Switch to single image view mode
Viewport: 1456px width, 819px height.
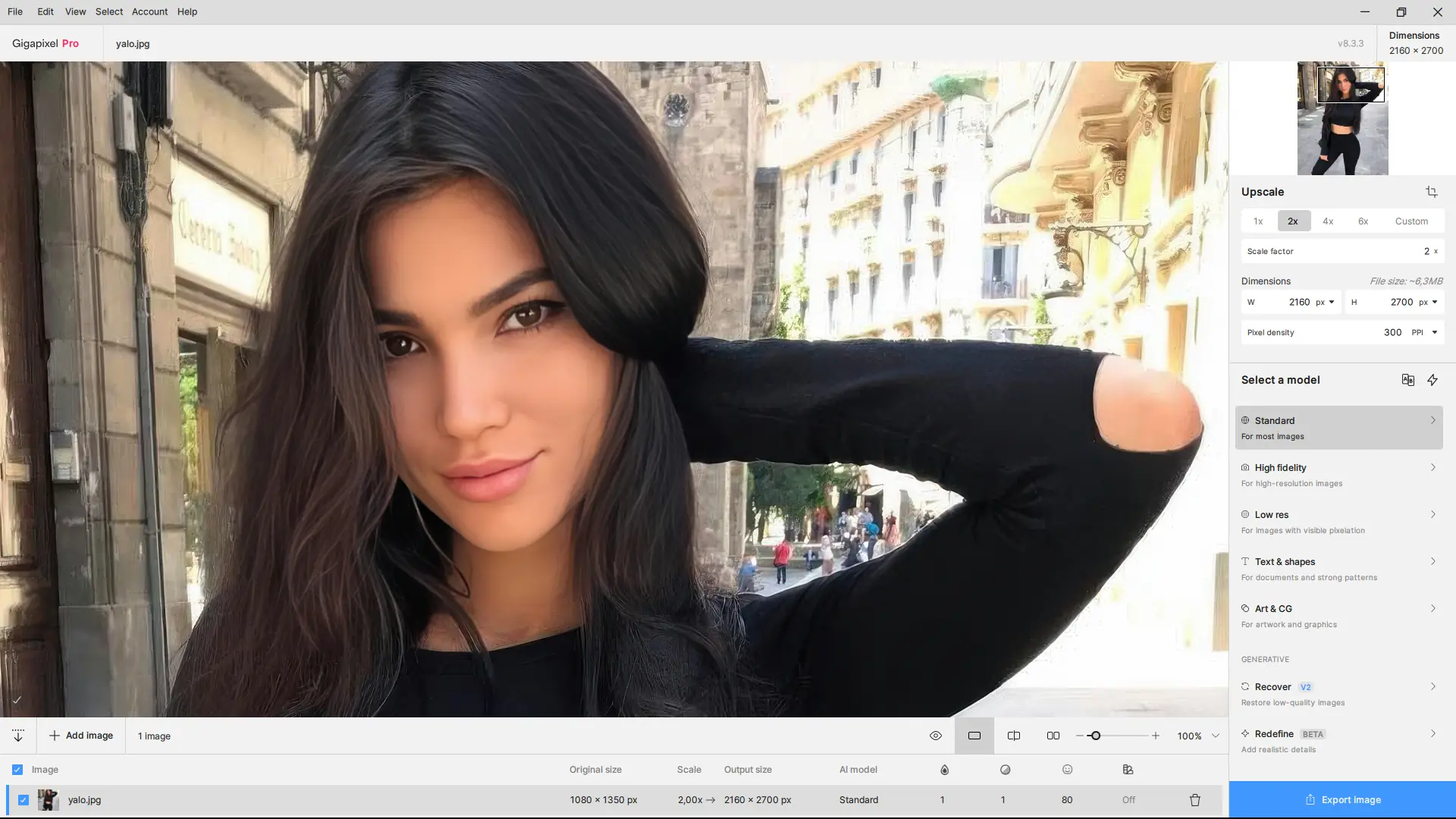coord(974,736)
